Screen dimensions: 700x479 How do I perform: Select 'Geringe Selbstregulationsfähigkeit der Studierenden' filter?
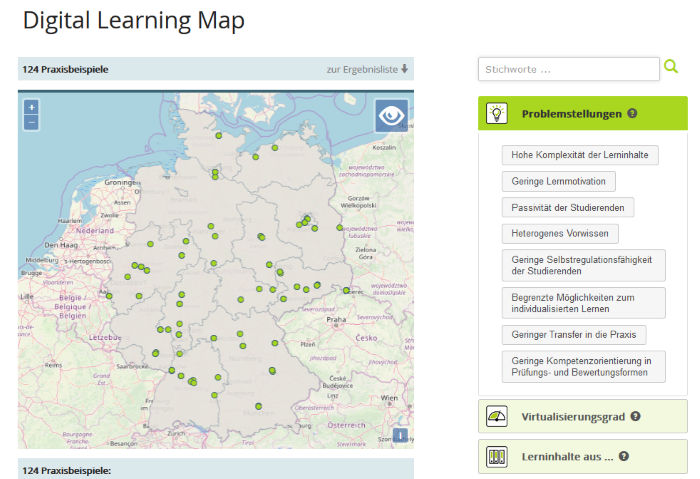(583, 265)
